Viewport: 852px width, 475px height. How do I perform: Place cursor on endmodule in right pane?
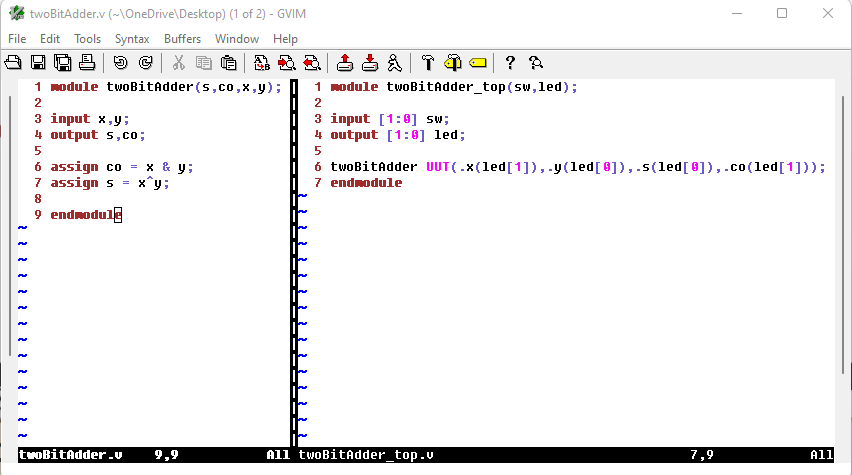tap(365, 183)
